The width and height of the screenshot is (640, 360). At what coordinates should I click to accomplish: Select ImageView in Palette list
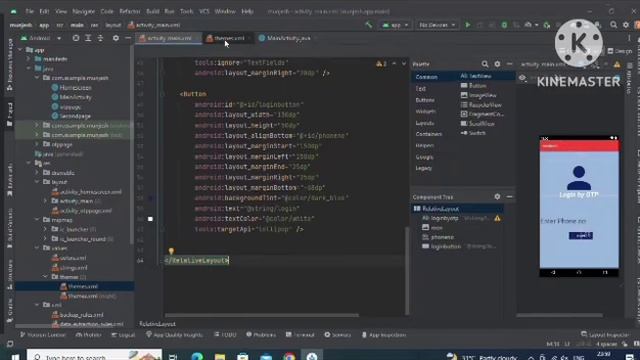click(478, 95)
